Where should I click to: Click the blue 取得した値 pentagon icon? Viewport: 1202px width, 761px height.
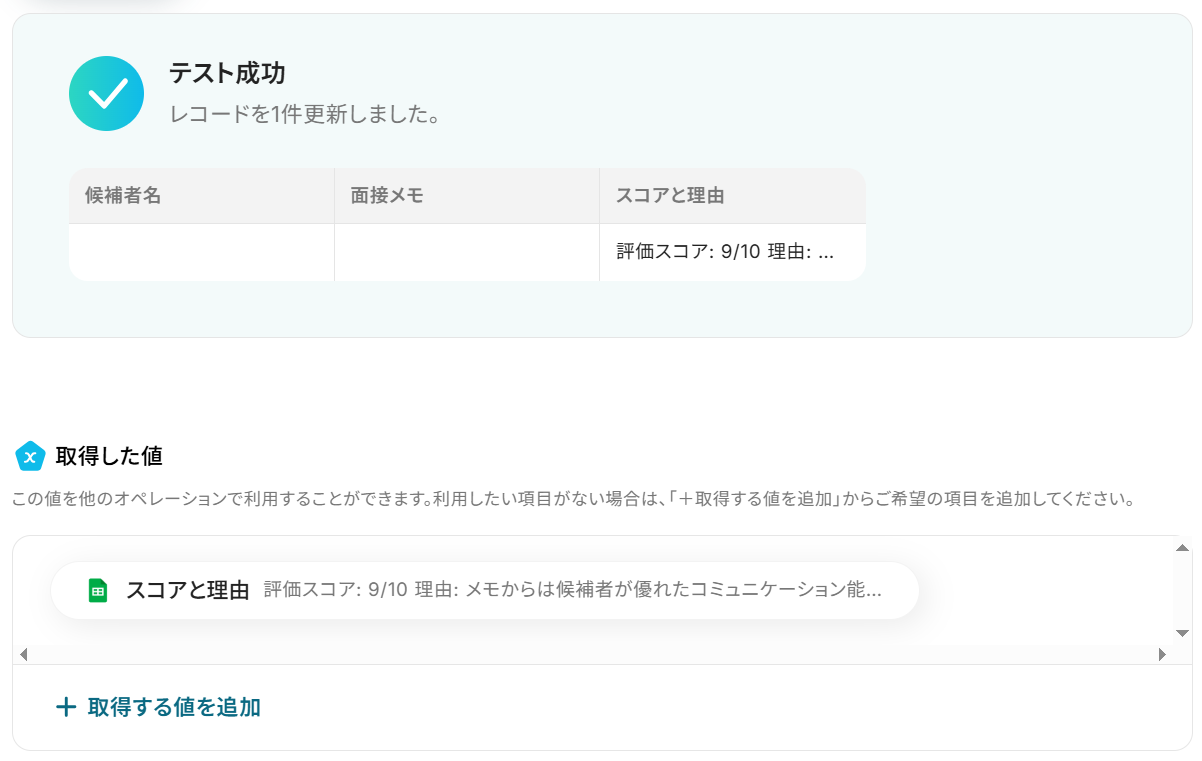pos(30,456)
